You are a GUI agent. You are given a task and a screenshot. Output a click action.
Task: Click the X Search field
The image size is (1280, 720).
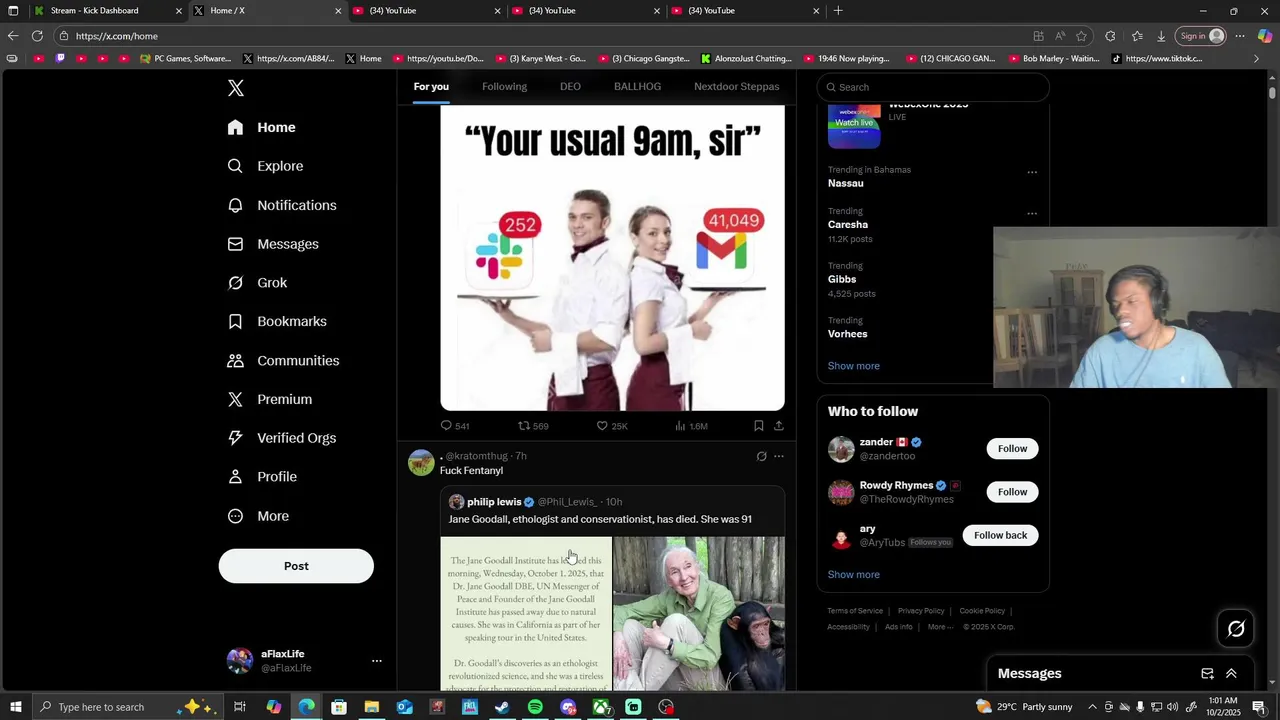tap(933, 87)
